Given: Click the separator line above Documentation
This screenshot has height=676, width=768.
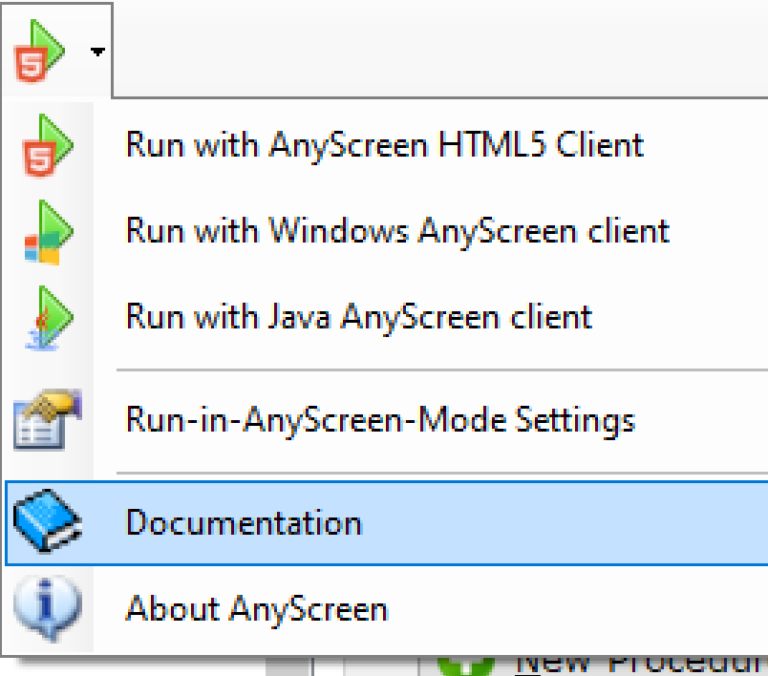Looking at the screenshot, I should (440, 473).
